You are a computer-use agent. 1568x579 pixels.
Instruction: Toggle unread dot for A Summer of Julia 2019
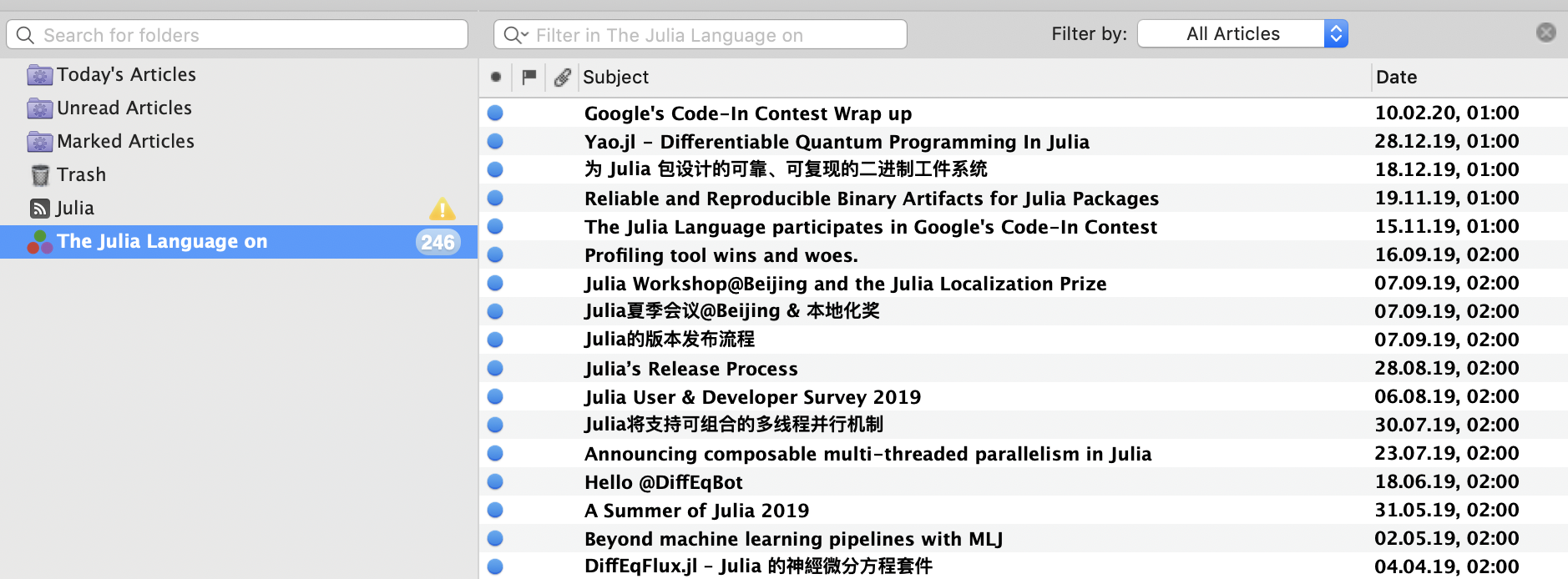pos(495,510)
